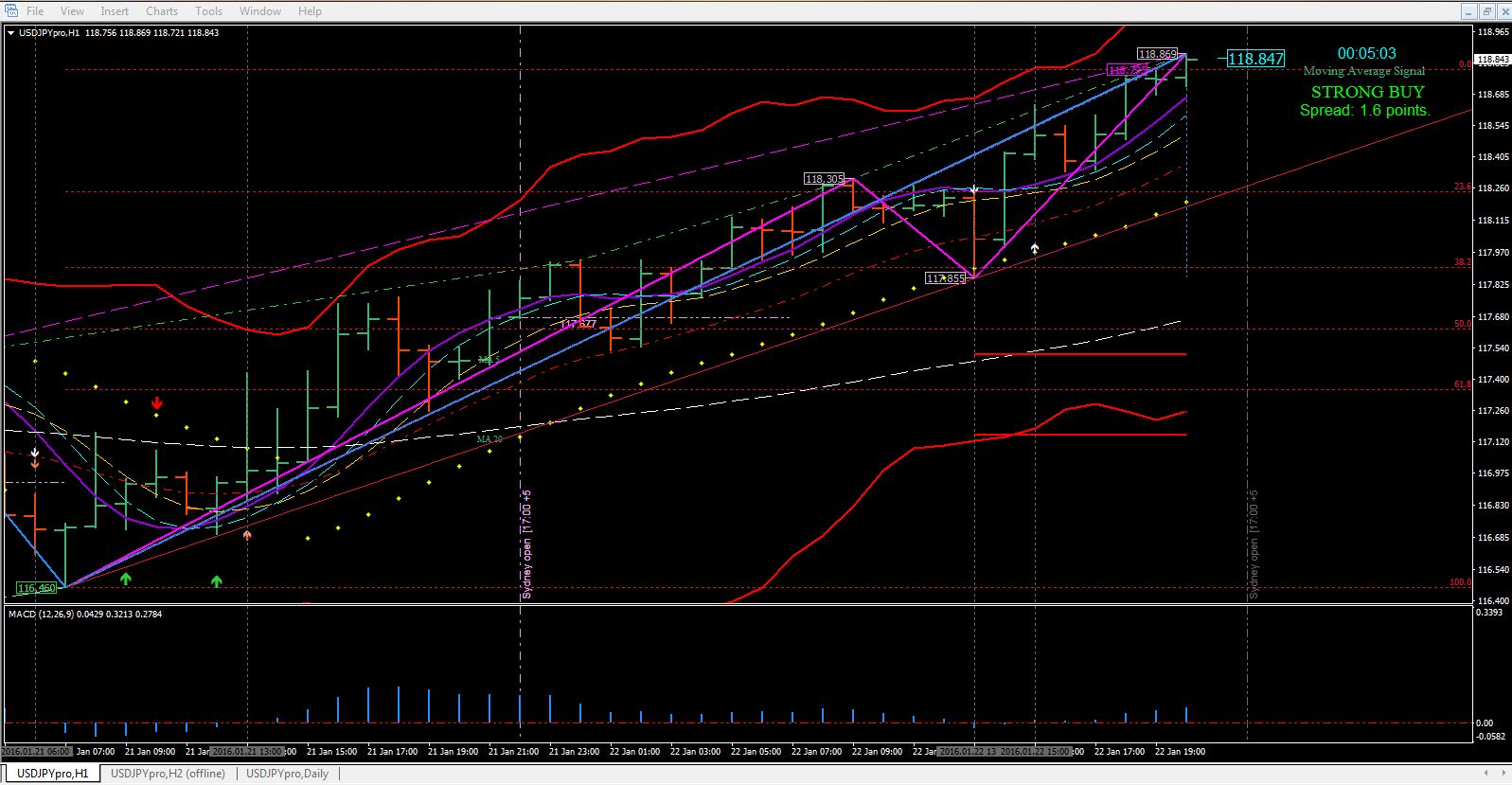Image resolution: width=1512 pixels, height=785 pixels.
Task: Click the 100.0 Fibonacci level label
Action: point(1461,582)
